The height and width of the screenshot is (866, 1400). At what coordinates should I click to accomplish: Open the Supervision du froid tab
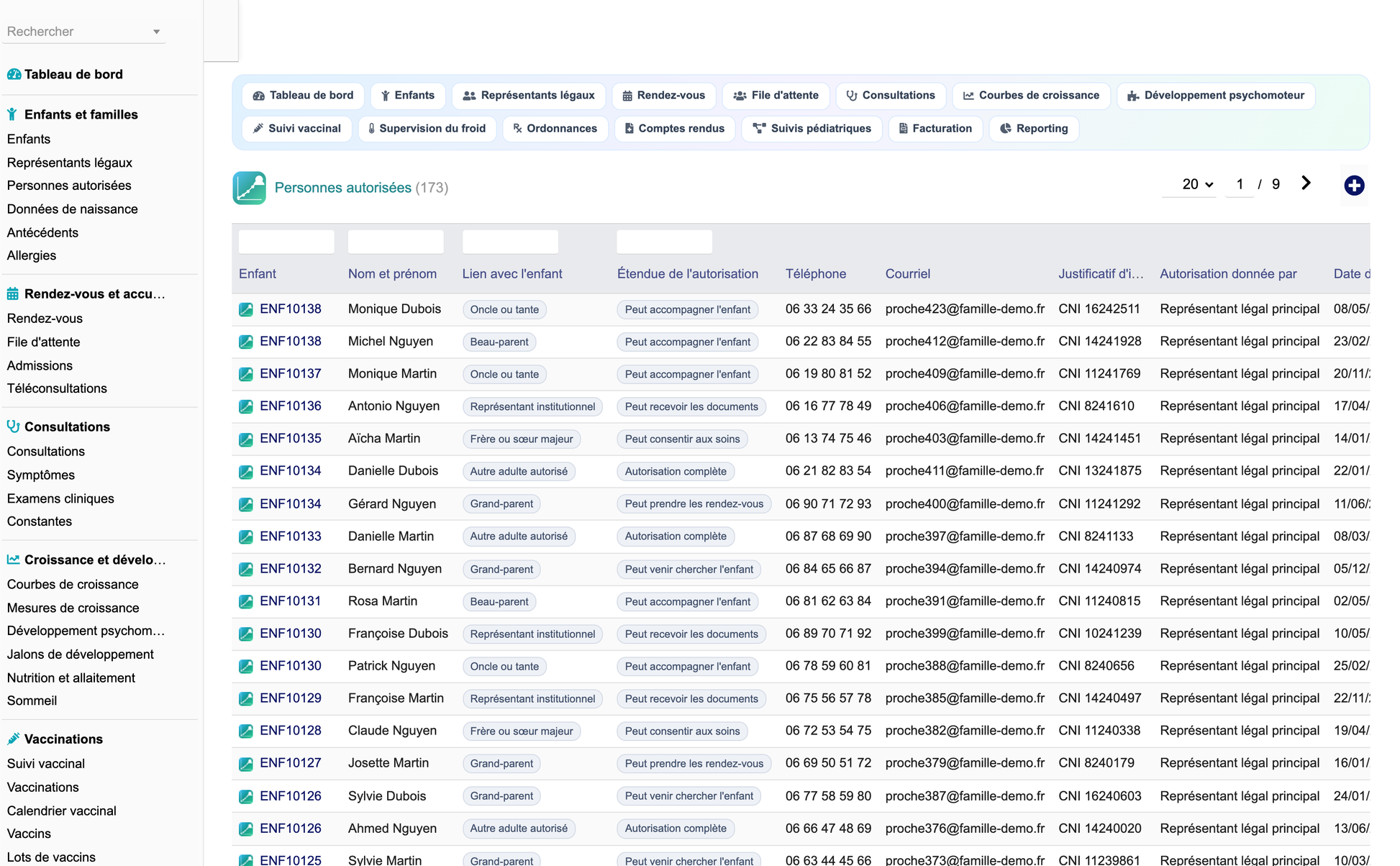[427, 129]
